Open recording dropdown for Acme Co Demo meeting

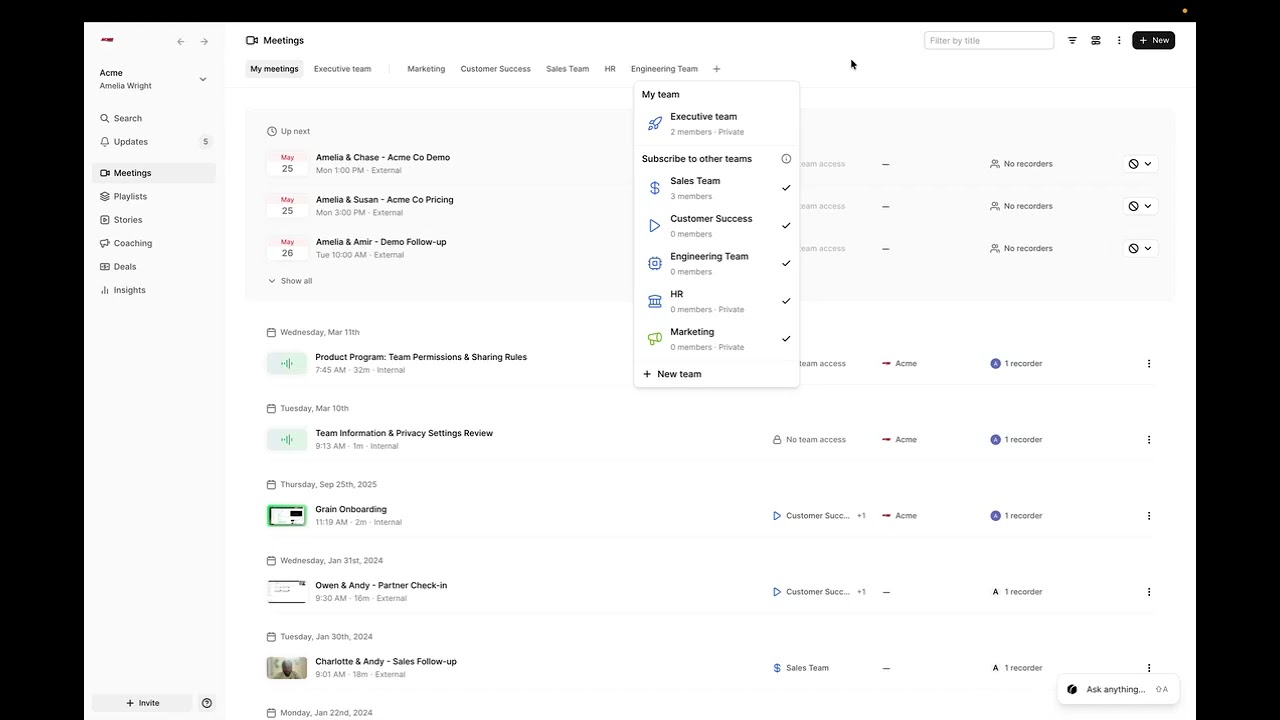(1140, 164)
